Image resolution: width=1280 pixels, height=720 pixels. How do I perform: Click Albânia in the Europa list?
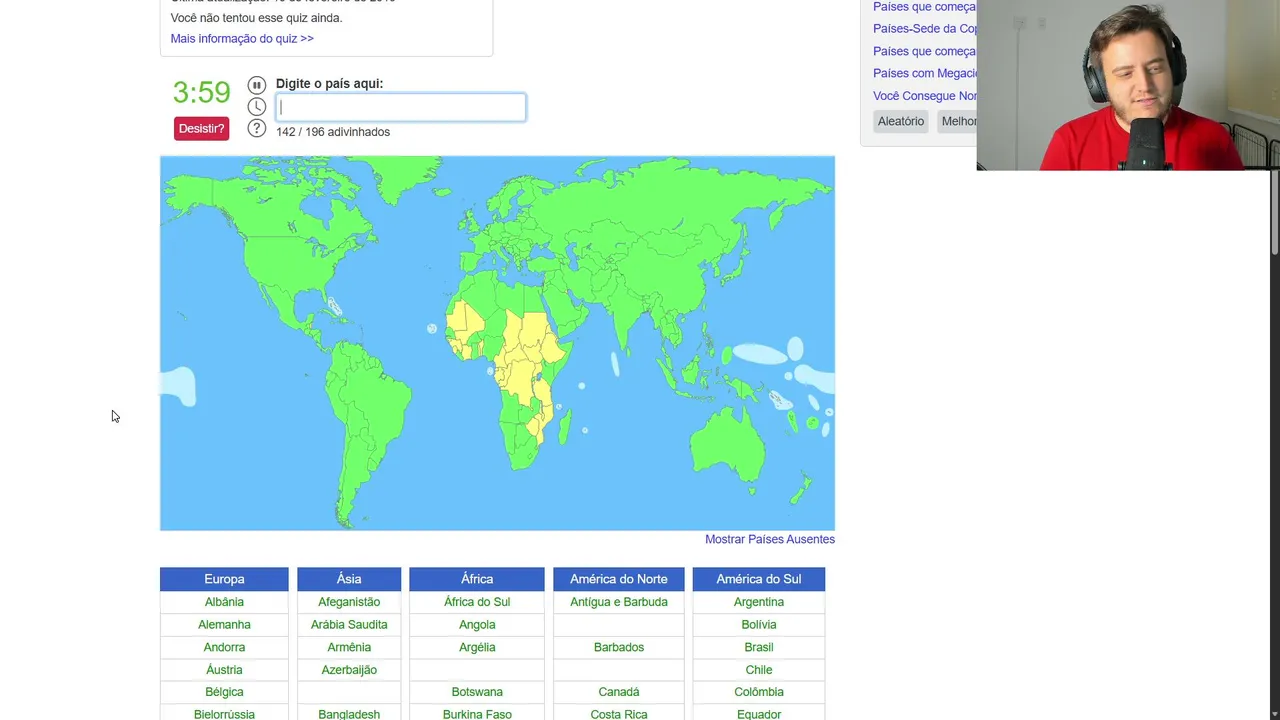(224, 602)
